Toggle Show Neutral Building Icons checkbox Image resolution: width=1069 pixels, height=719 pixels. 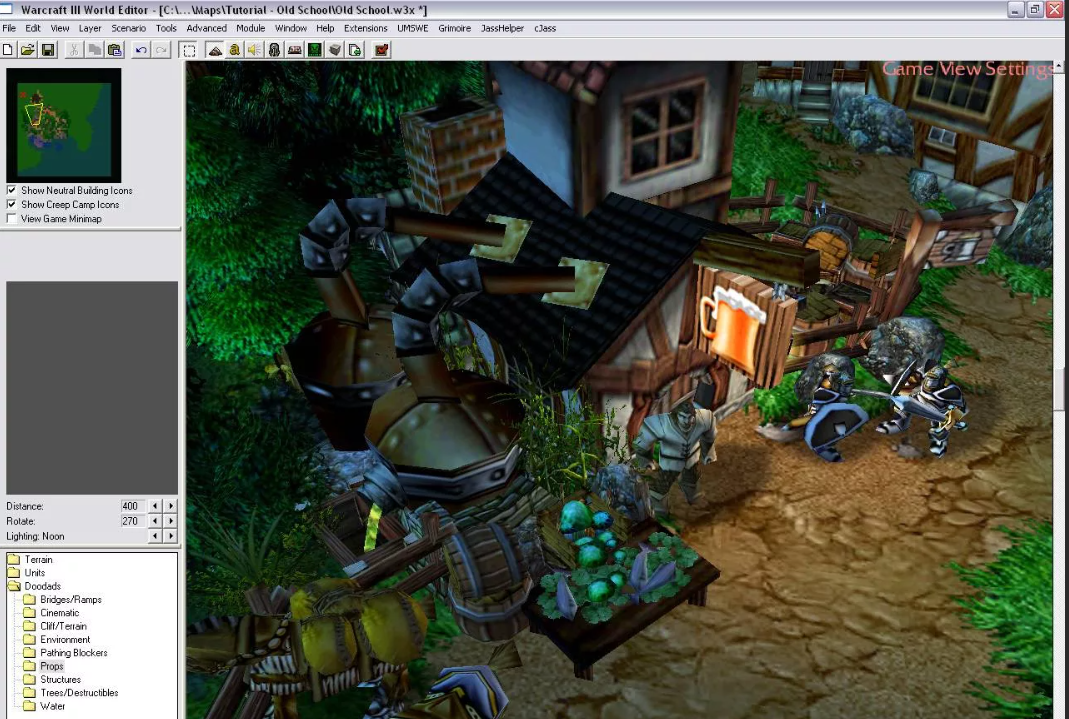[12, 190]
